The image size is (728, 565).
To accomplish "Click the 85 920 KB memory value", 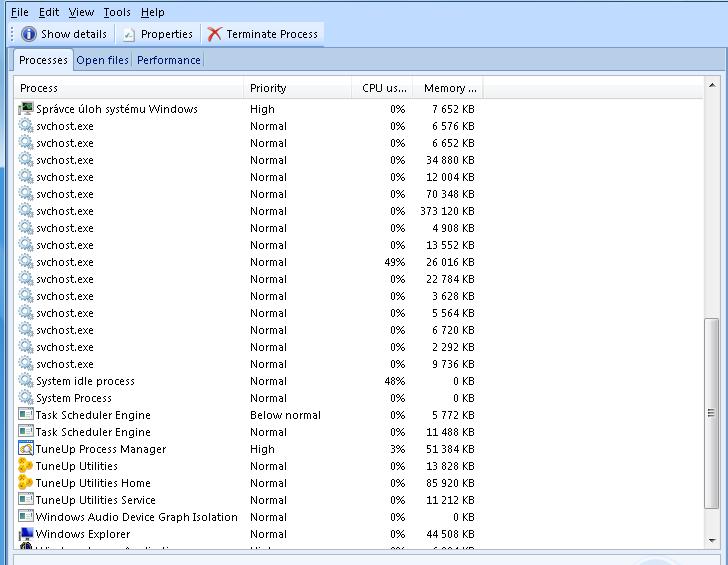I will tap(450, 483).
